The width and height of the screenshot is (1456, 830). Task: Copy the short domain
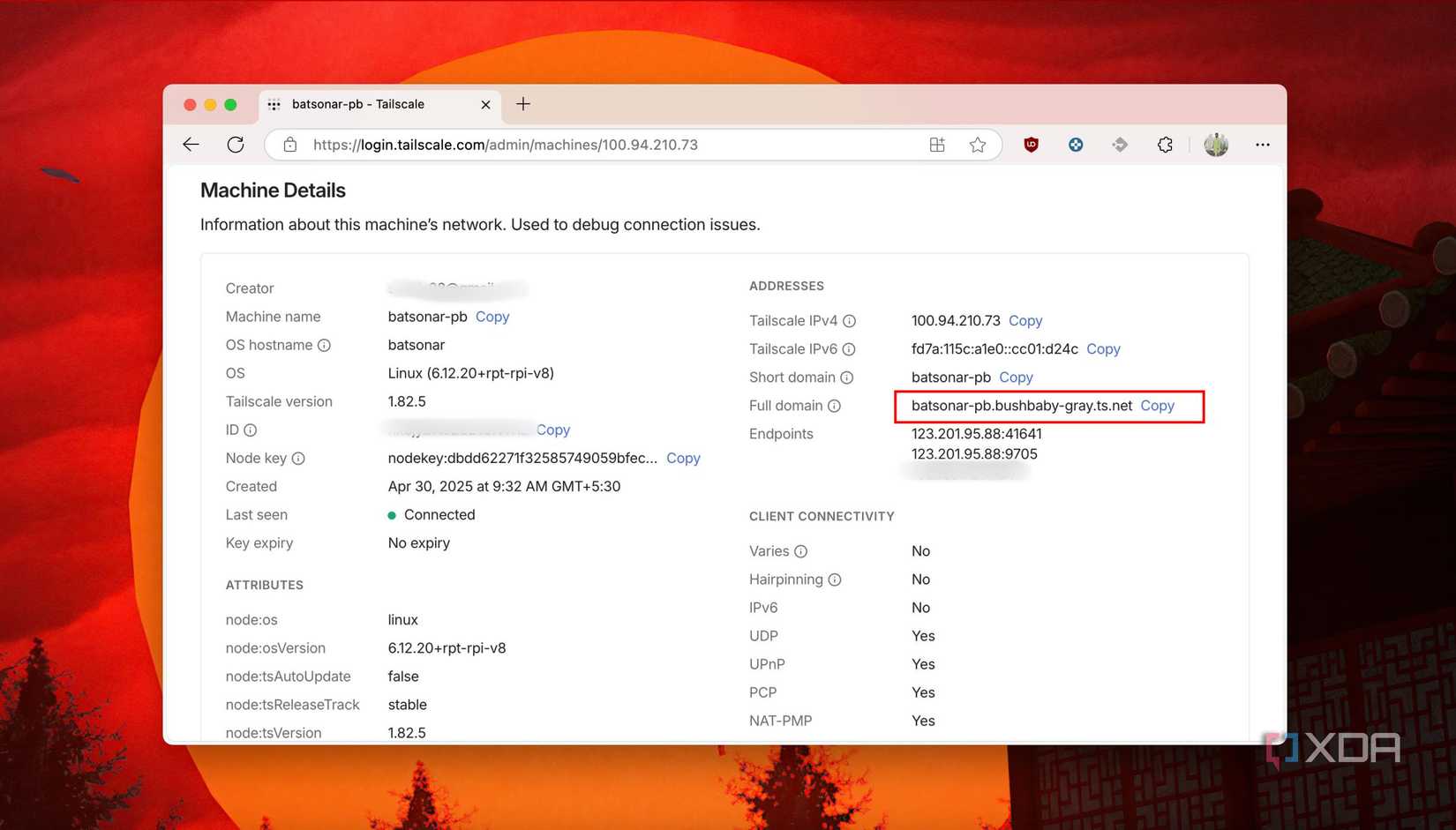coord(1016,378)
